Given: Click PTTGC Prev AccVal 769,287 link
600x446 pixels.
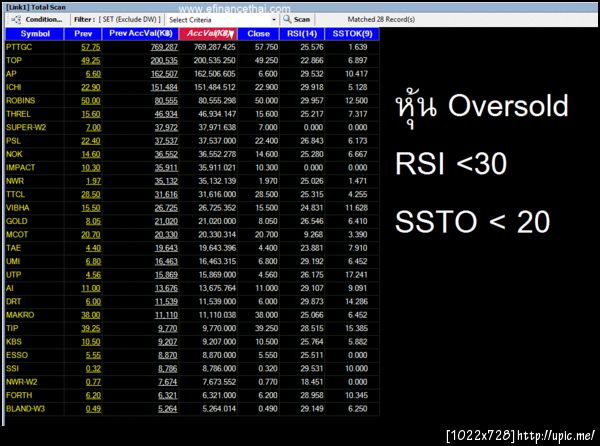Looking at the screenshot, I should pyautogui.click(x=164, y=47).
